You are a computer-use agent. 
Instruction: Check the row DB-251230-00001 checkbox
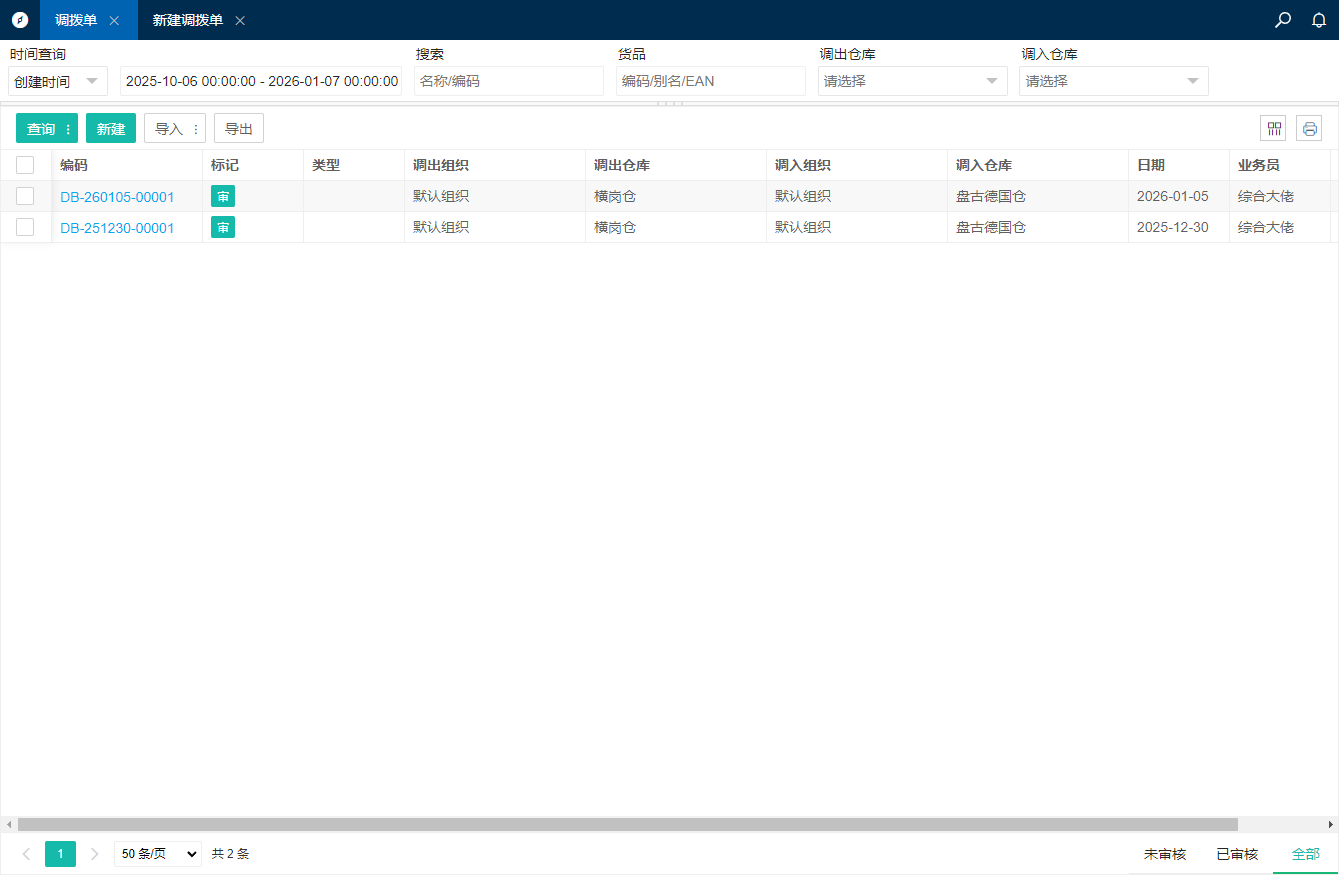(25, 228)
